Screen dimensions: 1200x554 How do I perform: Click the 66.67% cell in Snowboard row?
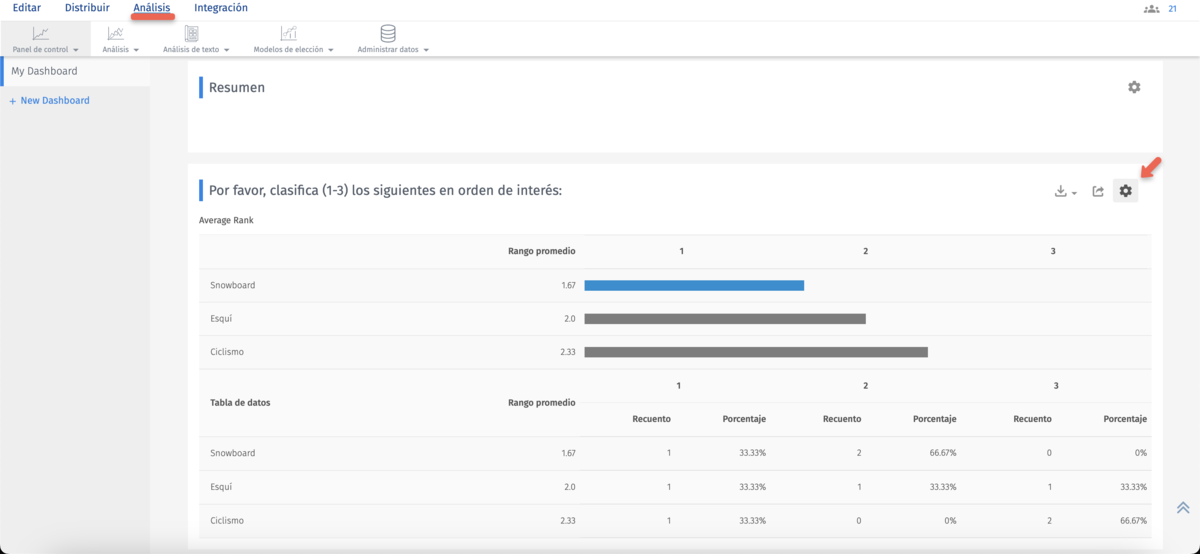(x=942, y=453)
